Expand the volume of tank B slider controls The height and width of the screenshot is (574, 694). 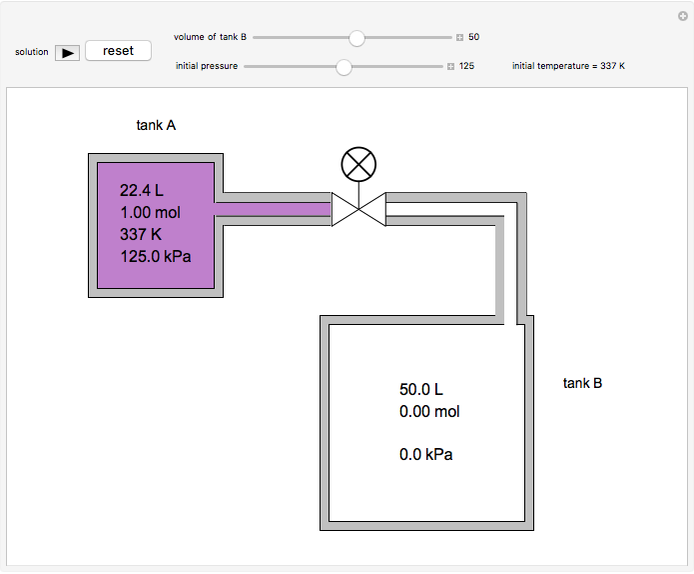(x=460, y=37)
